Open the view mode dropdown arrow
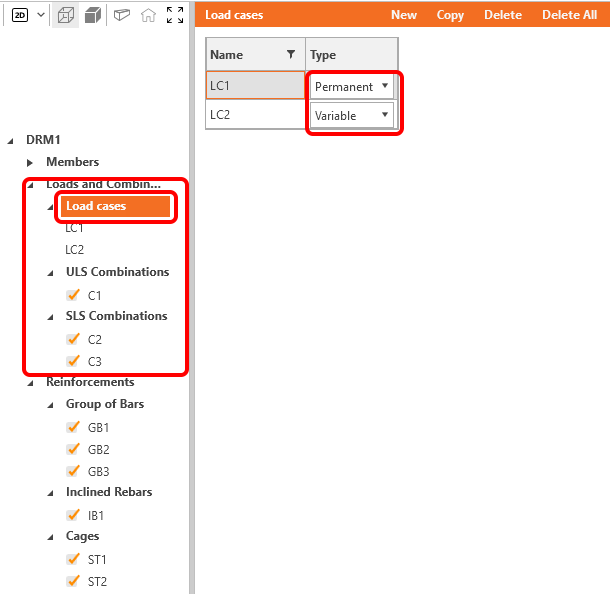 point(40,15)
